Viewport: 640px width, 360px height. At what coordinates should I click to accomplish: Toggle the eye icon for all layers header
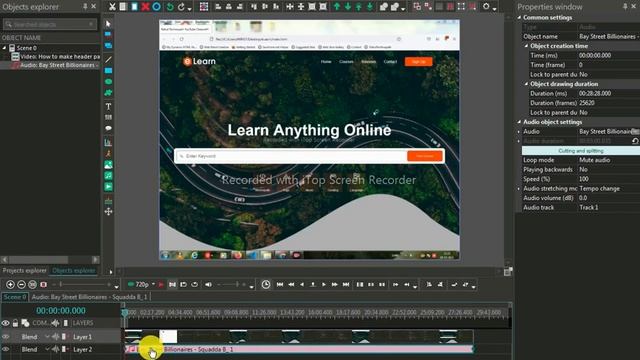[6, 323]
